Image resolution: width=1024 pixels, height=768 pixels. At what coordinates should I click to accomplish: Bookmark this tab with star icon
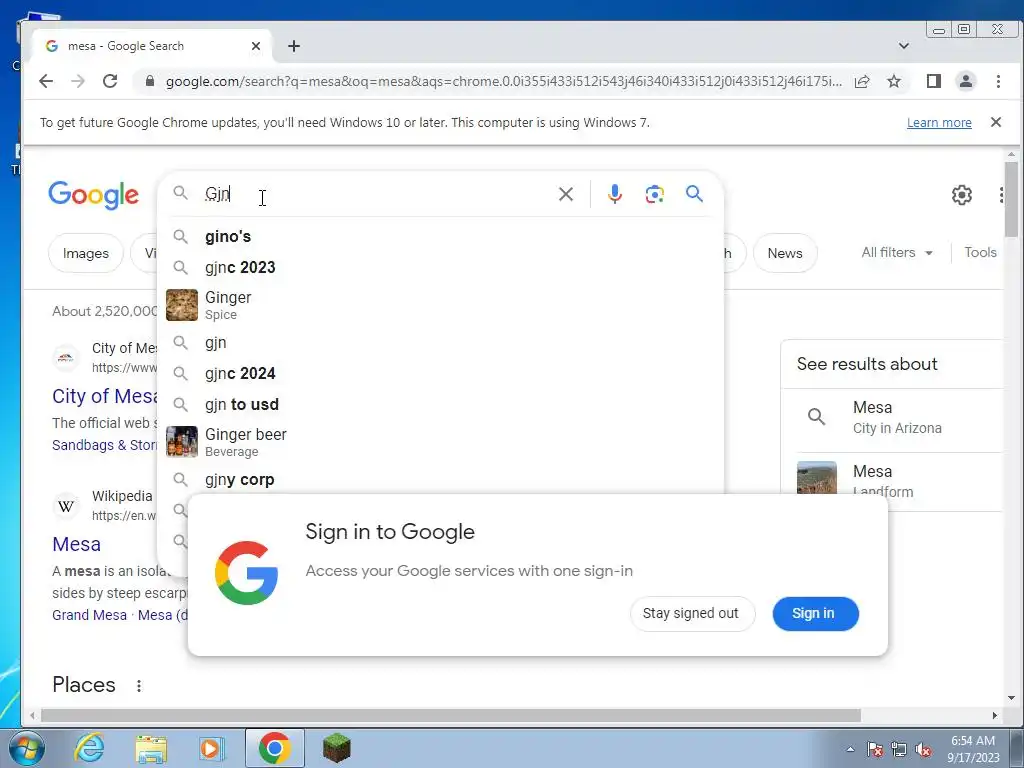click(894, 81)
